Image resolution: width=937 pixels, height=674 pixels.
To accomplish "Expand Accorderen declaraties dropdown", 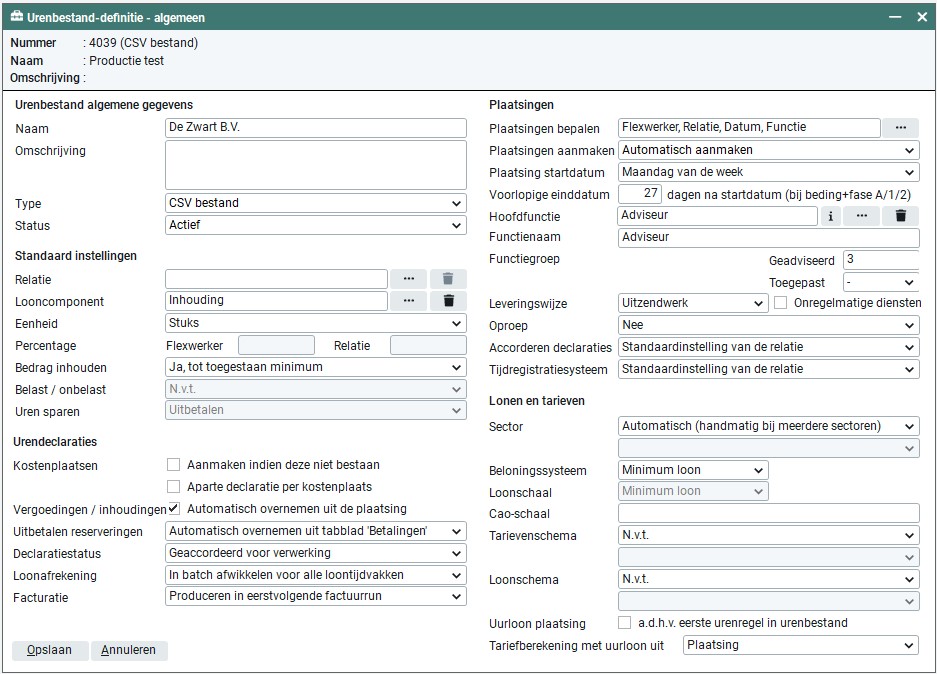I will coord(768,347).
